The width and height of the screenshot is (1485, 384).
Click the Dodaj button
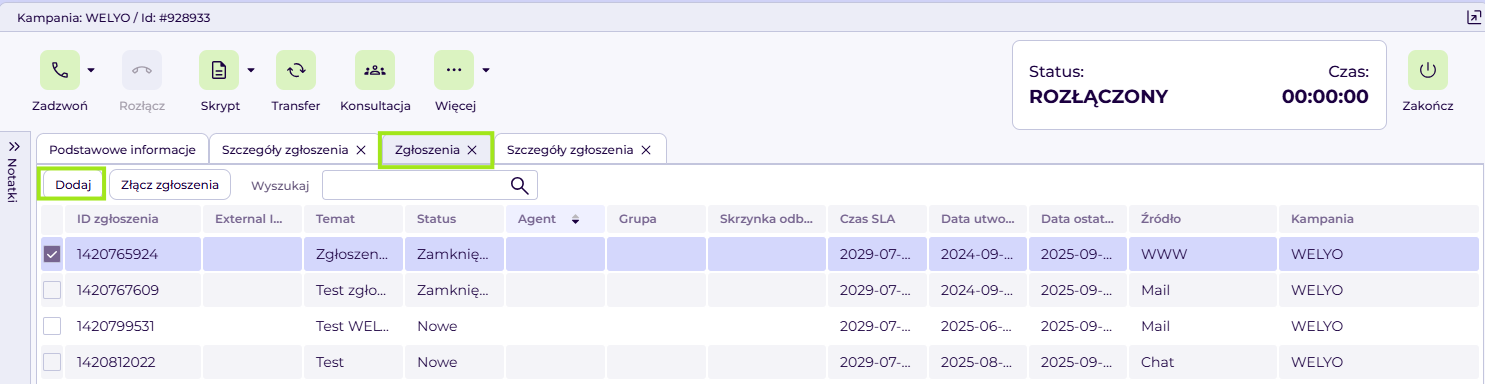[x=73, y=185]
